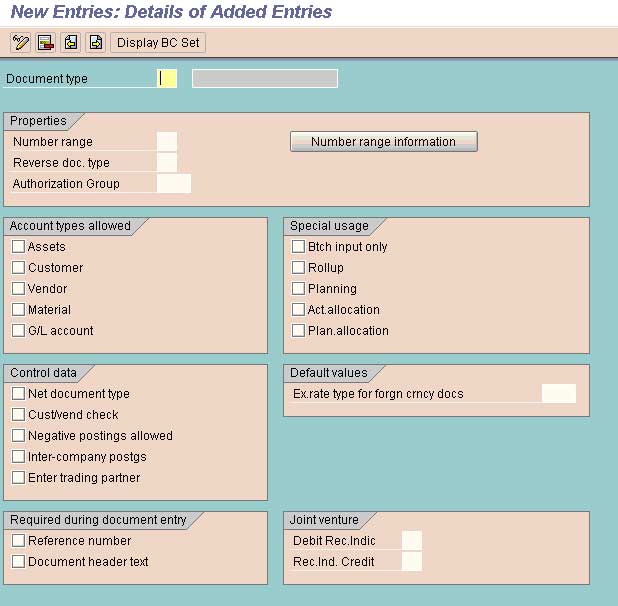
Task: Enable the G/L account checkbox
Action: (x=18, y=331)
